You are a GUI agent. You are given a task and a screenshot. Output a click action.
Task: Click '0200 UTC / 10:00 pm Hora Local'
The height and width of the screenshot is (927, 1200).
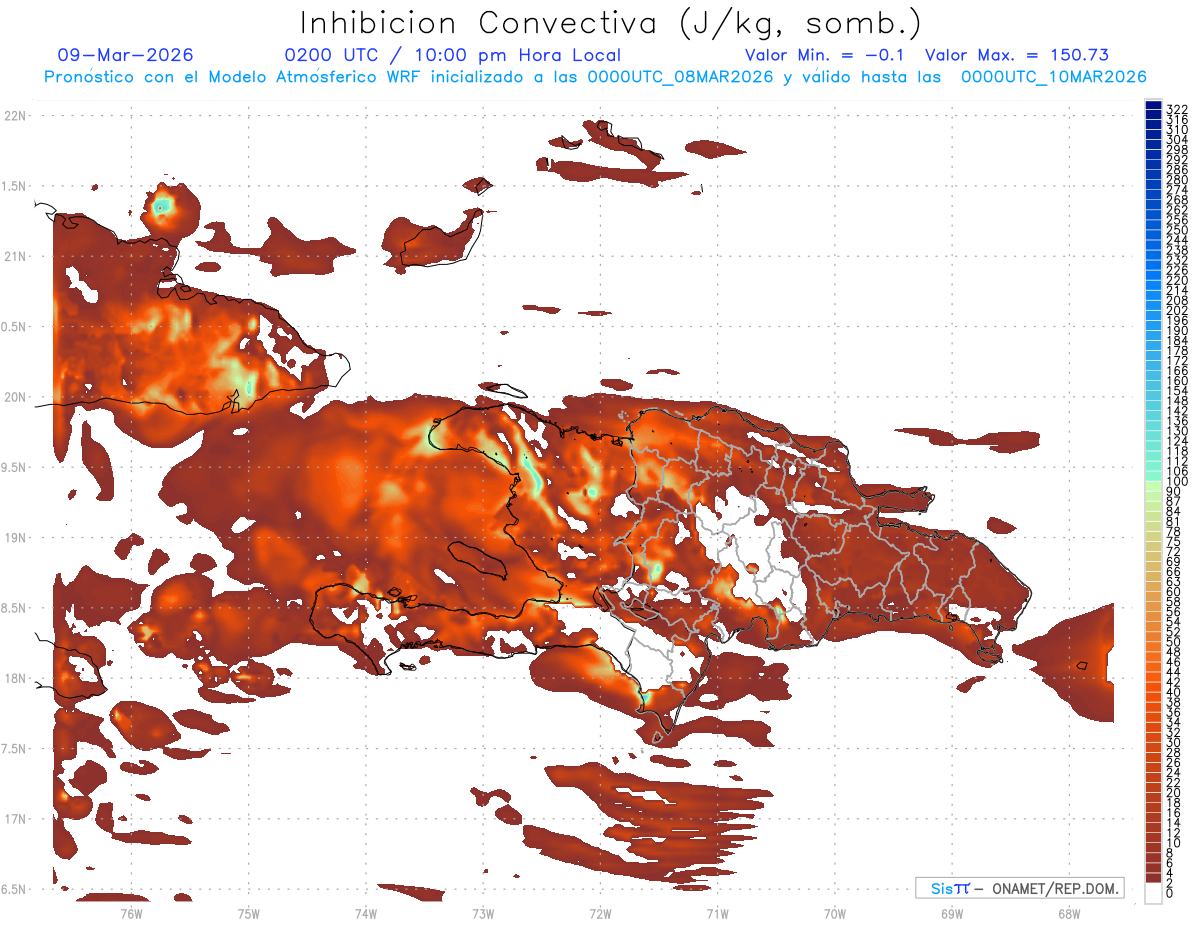[x=453, y=56]
